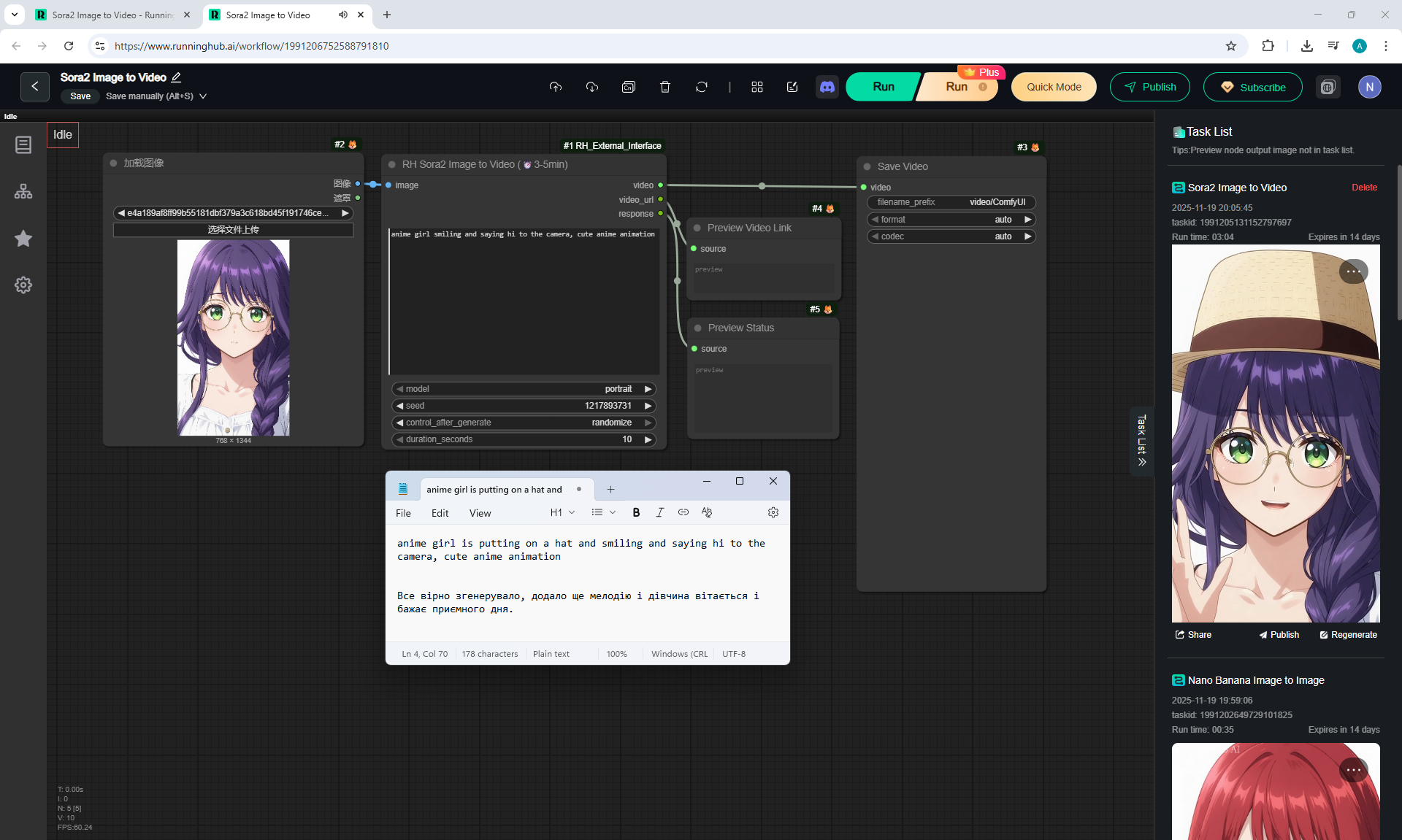Click the four-square grid icon in the toolbar
Screen dimensions: 1402x840
756,87
